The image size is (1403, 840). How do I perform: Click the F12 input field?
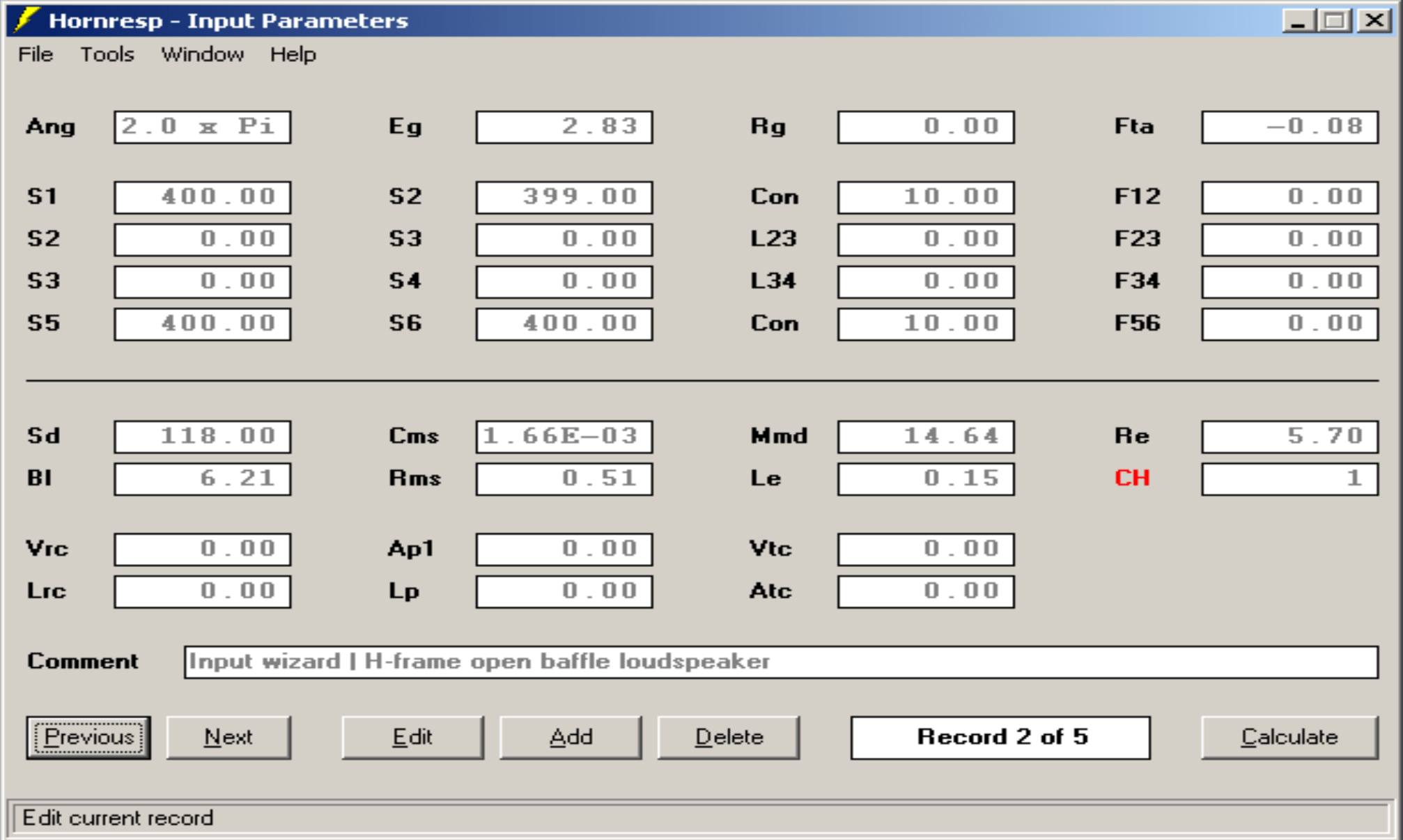1290,197
